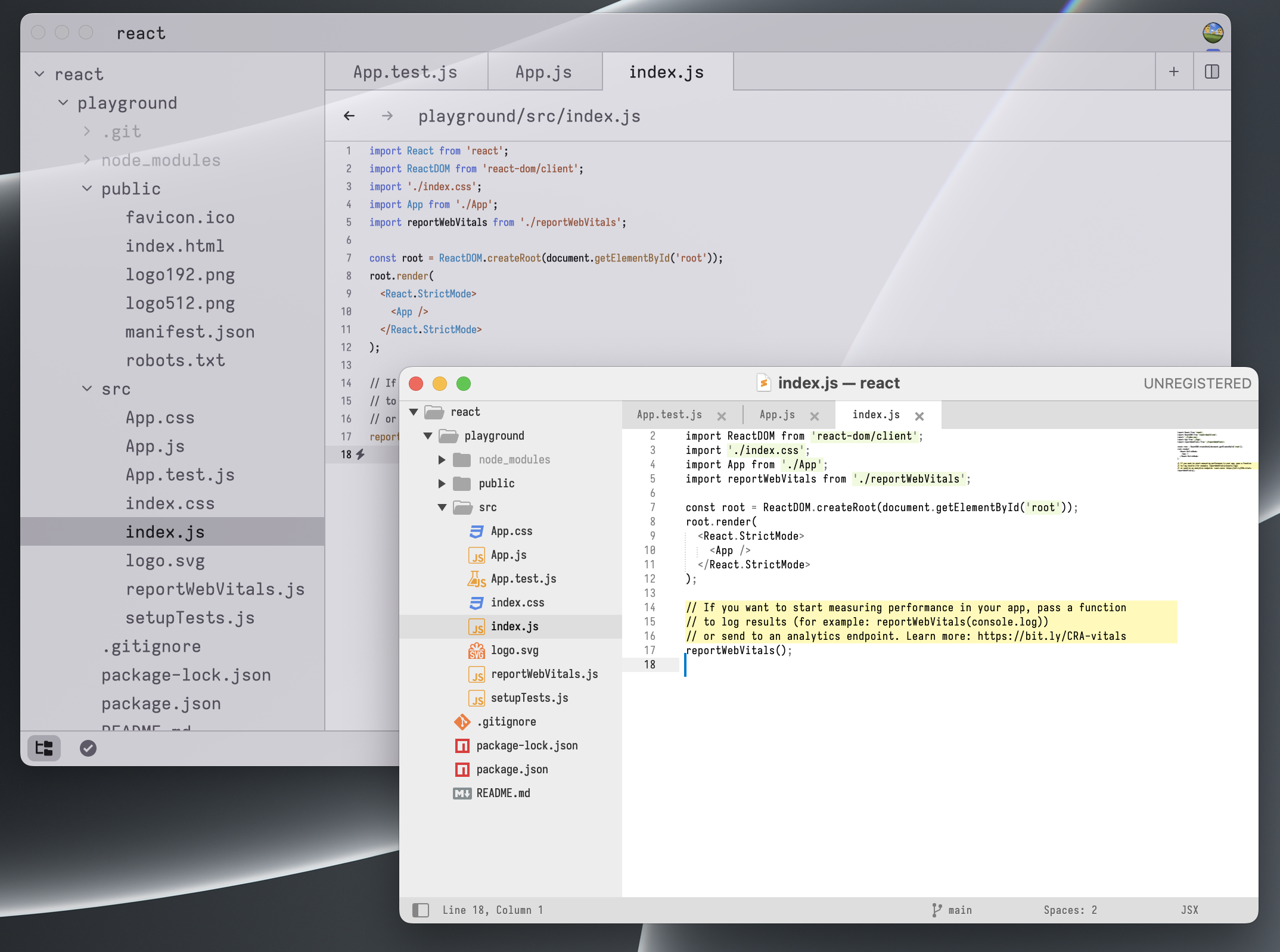
Task: Collapse the public folder chevron
Action: pyautogui.click(x=87, y=189)
